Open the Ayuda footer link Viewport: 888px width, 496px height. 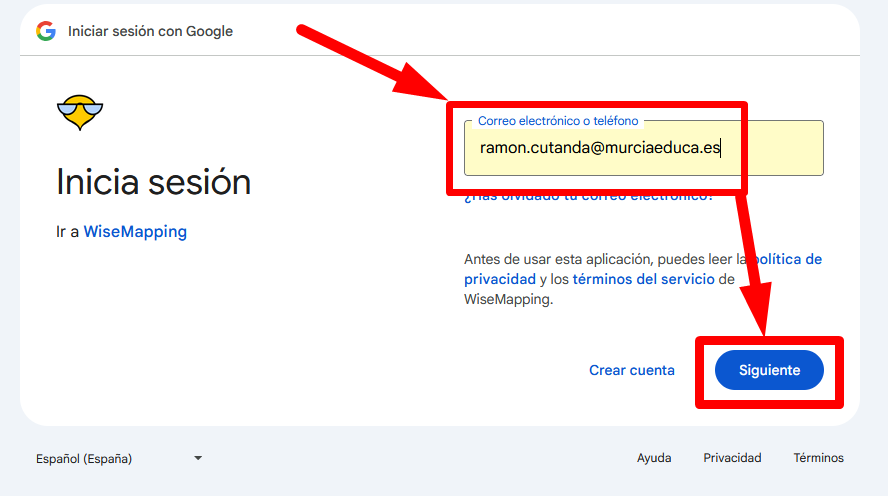tap(654, 457)
